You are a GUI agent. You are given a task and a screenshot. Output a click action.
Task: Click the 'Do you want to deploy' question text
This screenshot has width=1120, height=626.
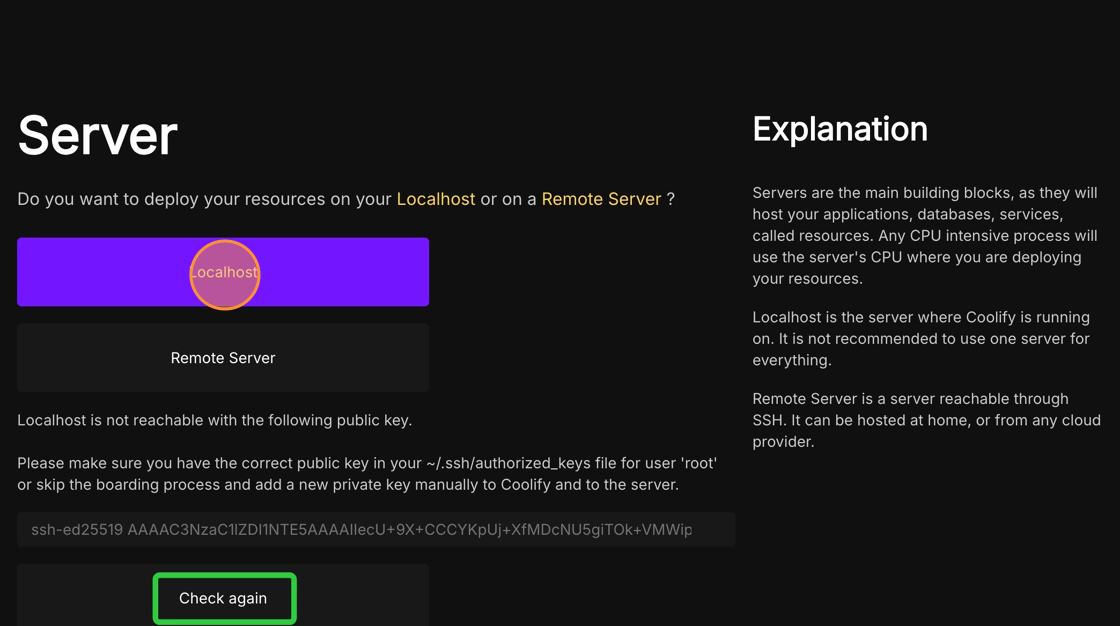204,199
